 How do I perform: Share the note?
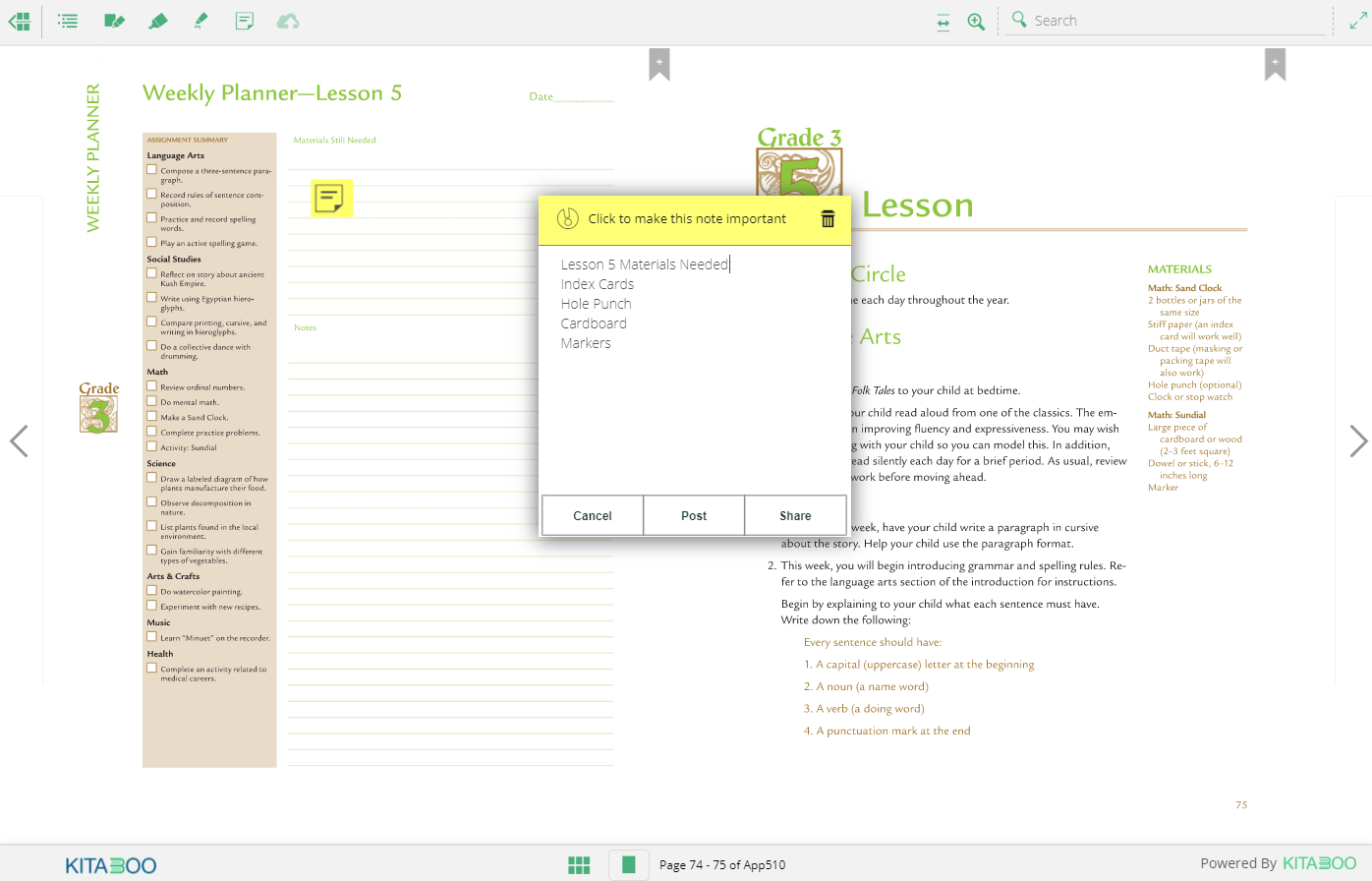(x=795, y=515)
